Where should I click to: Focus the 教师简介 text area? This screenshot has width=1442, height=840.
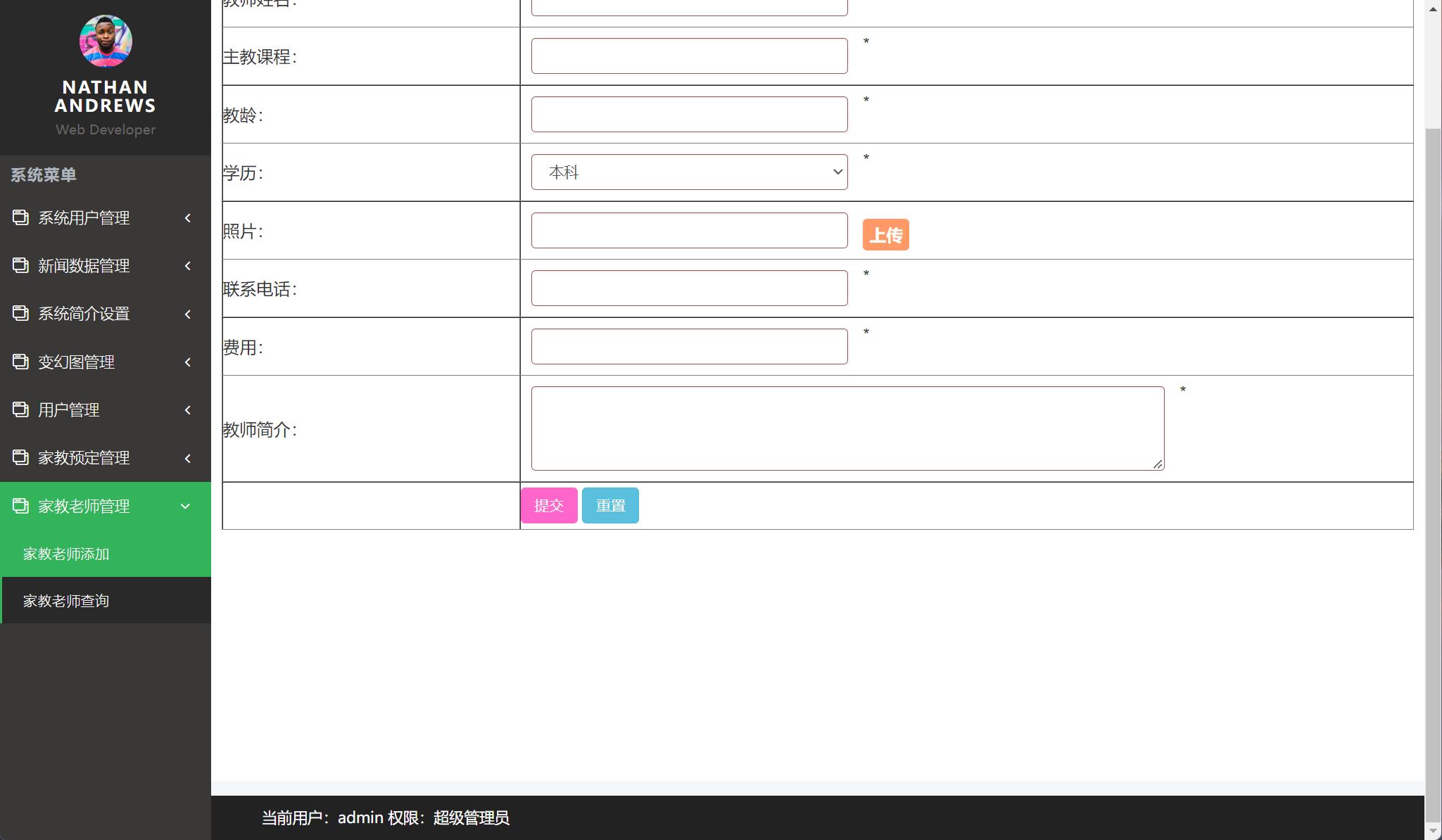pyautogui.click(x=847, y=428)
